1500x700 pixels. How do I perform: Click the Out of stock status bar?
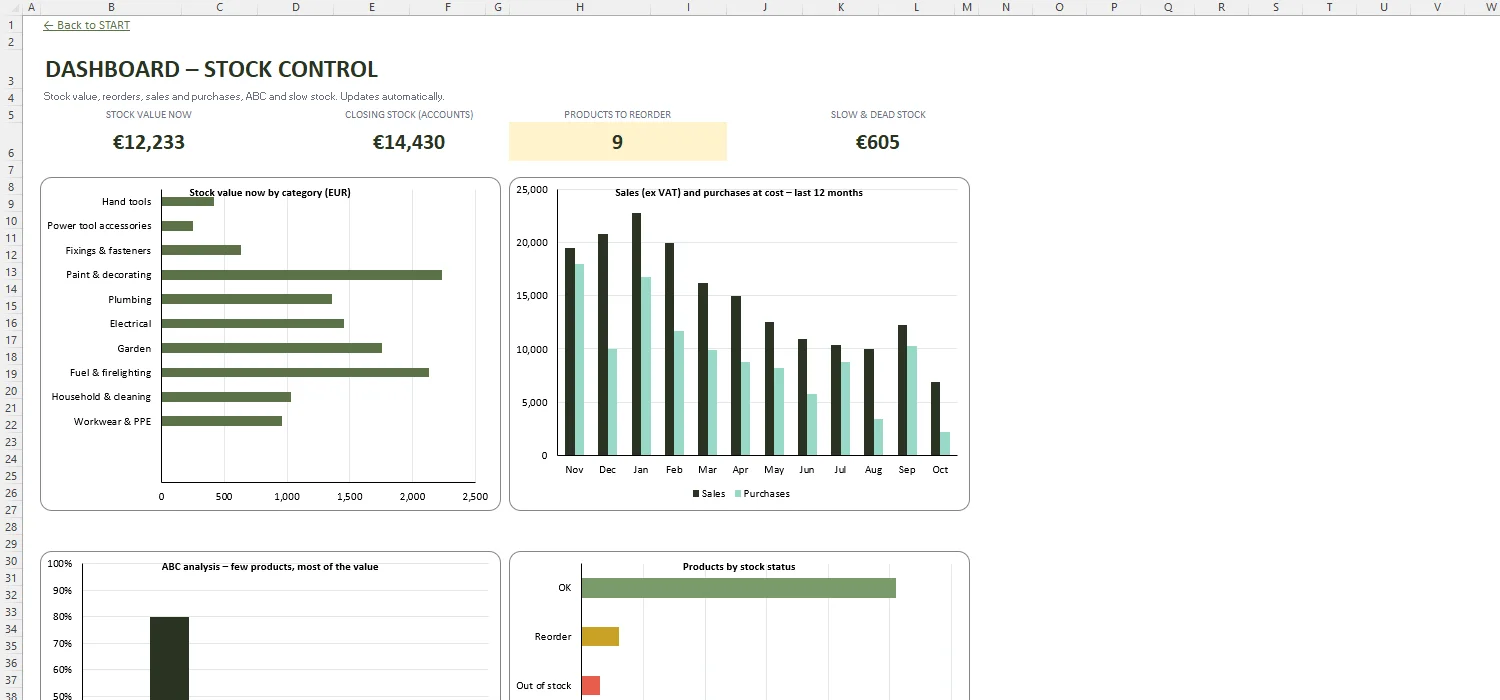click(x=590, y=685)
